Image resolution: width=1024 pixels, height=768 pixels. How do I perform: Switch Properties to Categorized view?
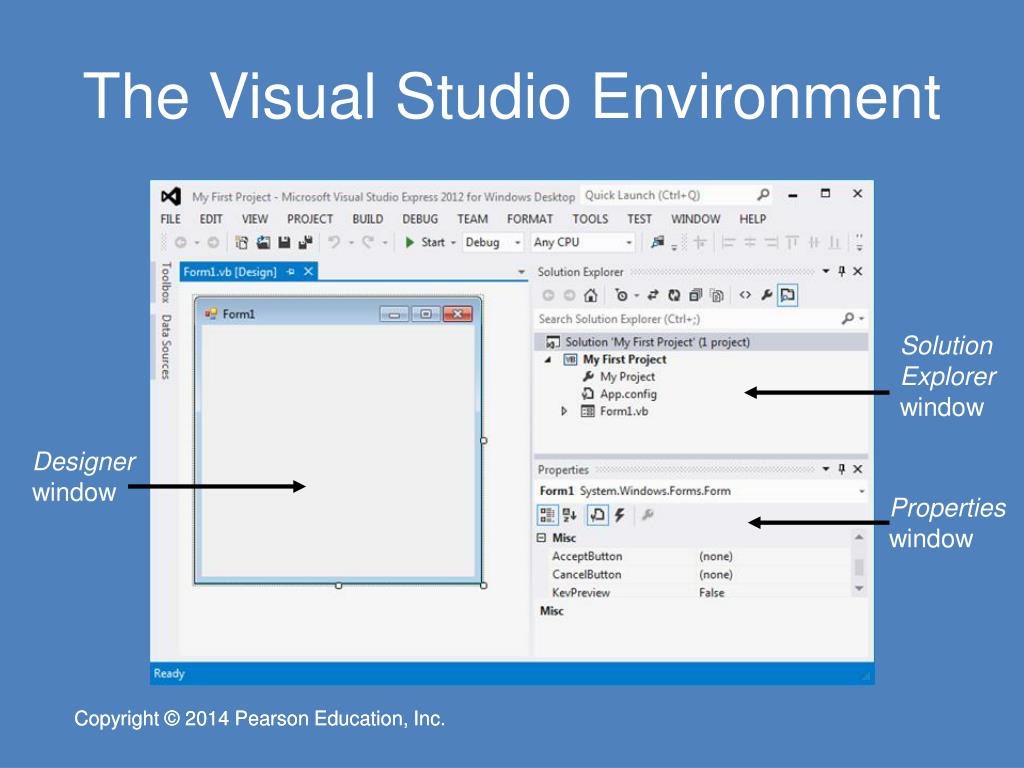click(x=547, y=515)
